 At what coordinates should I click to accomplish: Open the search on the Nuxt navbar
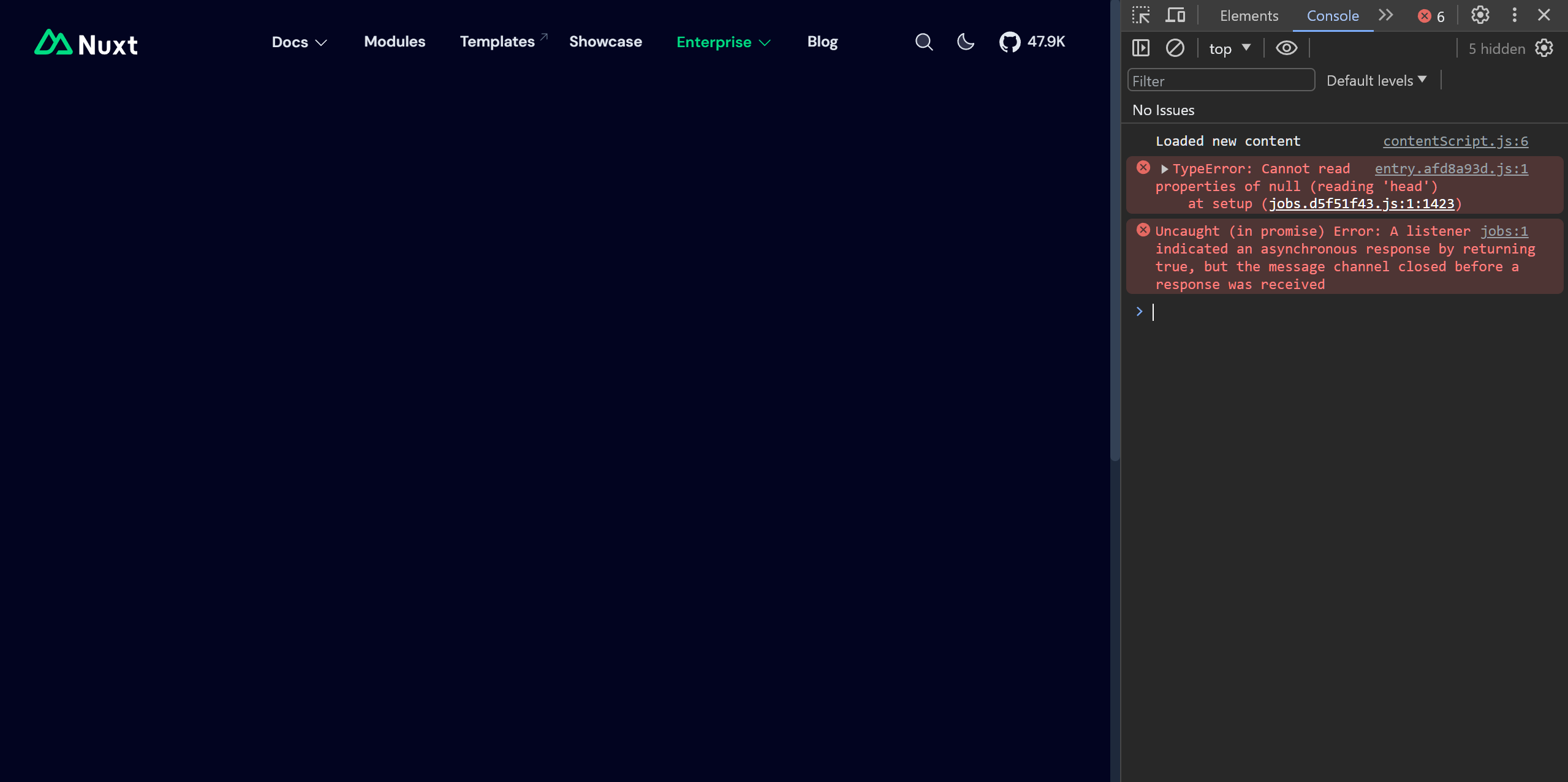923,42
